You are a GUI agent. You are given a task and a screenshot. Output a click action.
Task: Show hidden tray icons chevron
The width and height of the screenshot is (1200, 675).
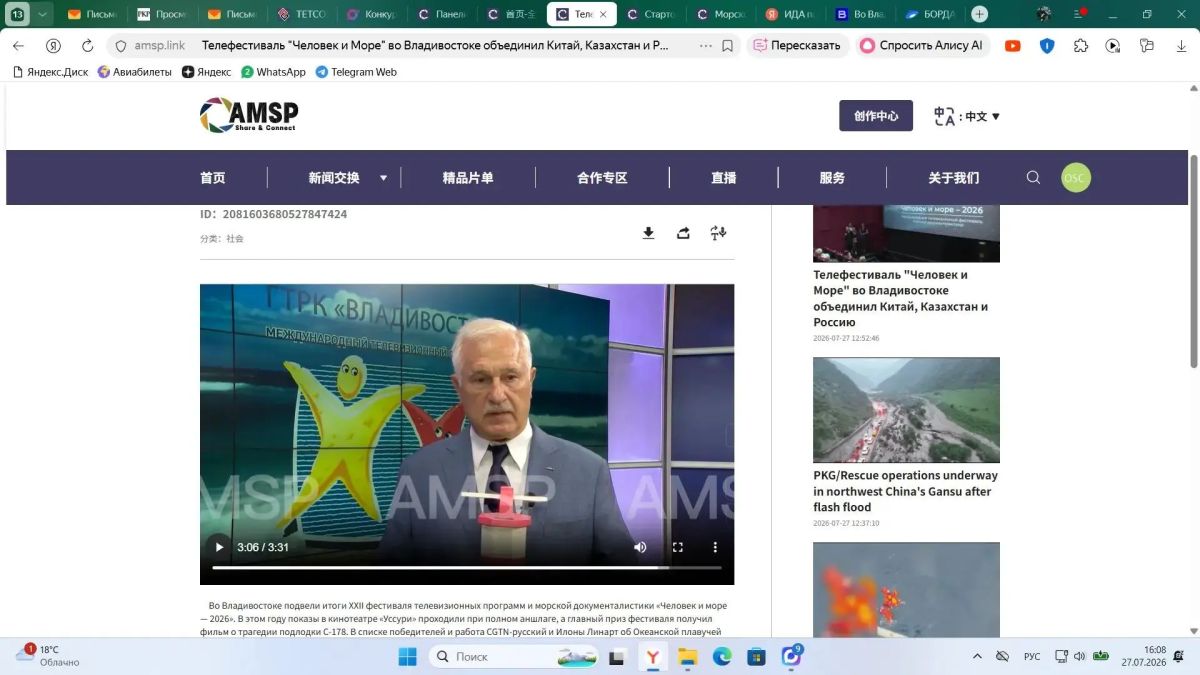point(977,656)
